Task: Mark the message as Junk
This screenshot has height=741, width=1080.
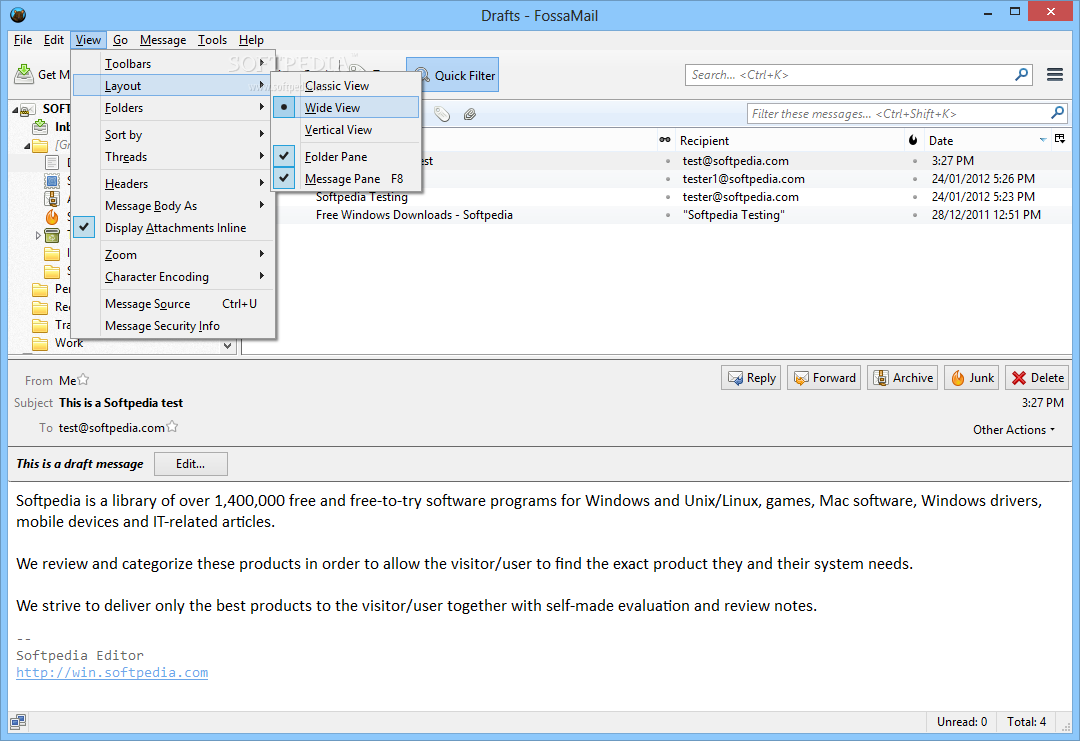Action: [972, 377]
